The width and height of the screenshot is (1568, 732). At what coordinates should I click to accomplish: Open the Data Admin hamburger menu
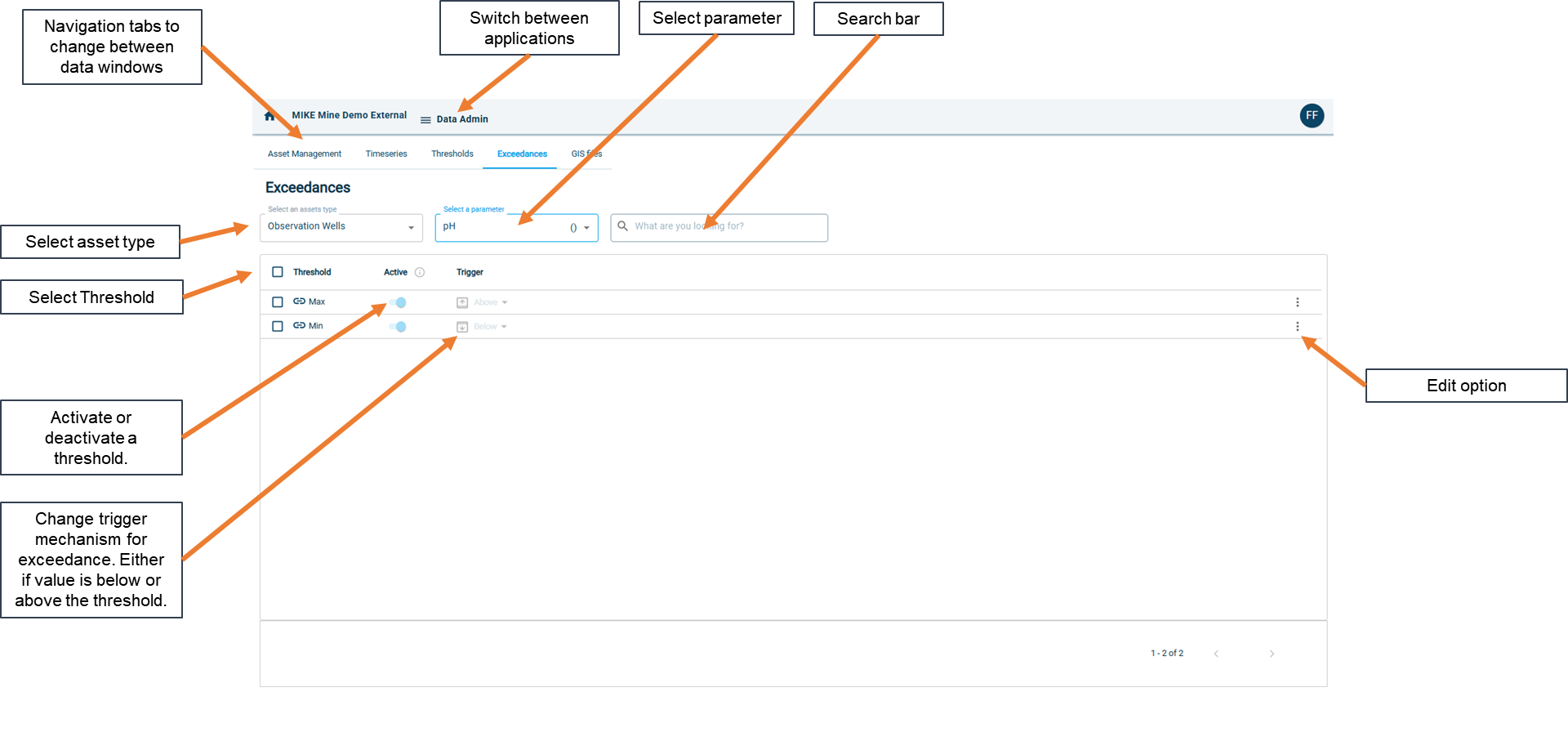425,120
